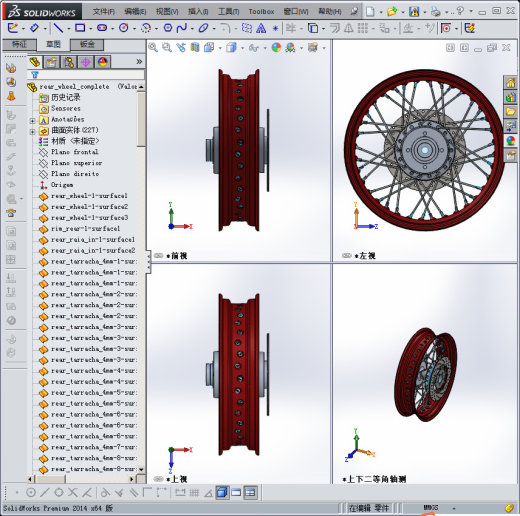The height and width of the screenshot is (516, 520).
Task: Select the Spline tool
Action: coord(182,28)
